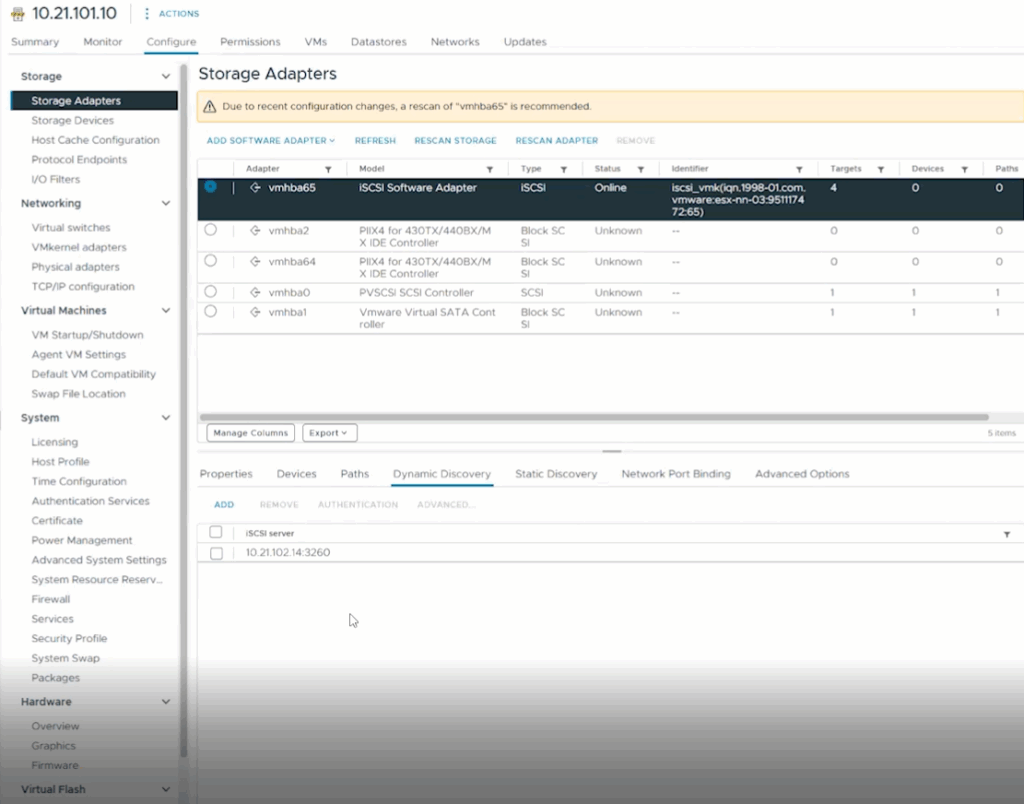Viewport: 1024px width, 804px height.
Task: Go to the Datastores tab
Action: (379, 42)
